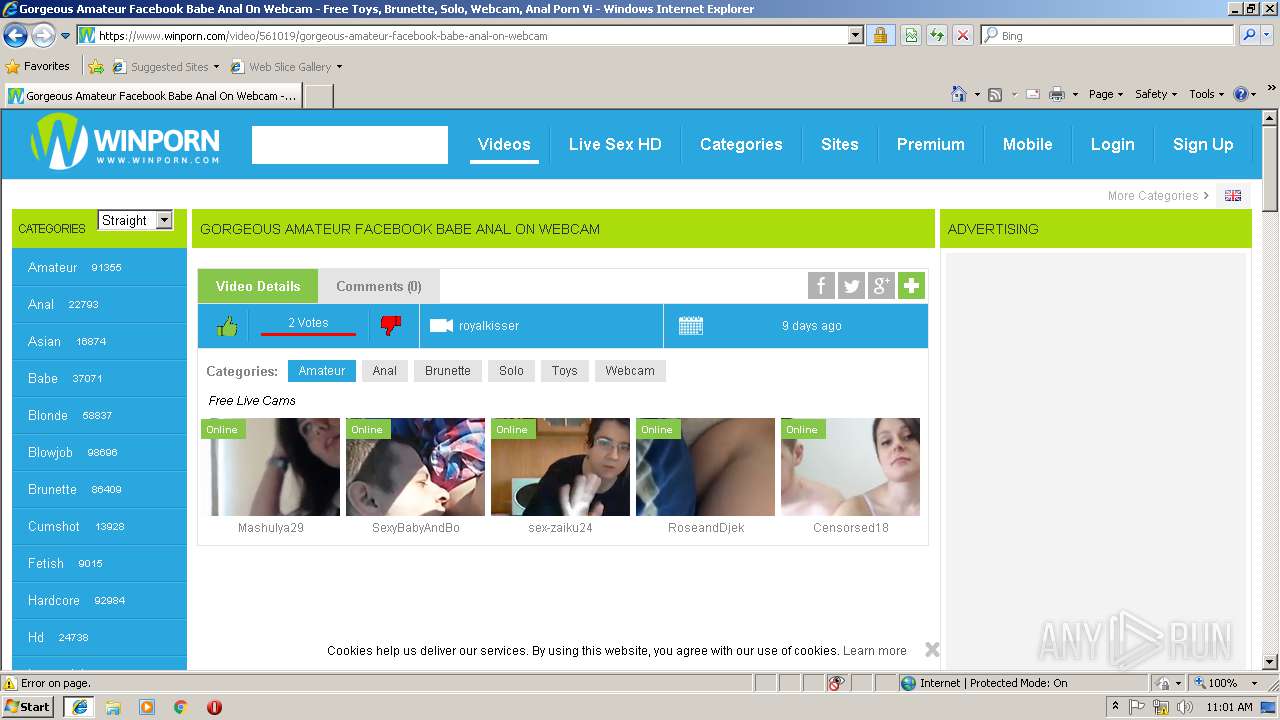Click the UK flag language icon
This screenshot has height=720, width=1280.
(x=1233, y=196)
